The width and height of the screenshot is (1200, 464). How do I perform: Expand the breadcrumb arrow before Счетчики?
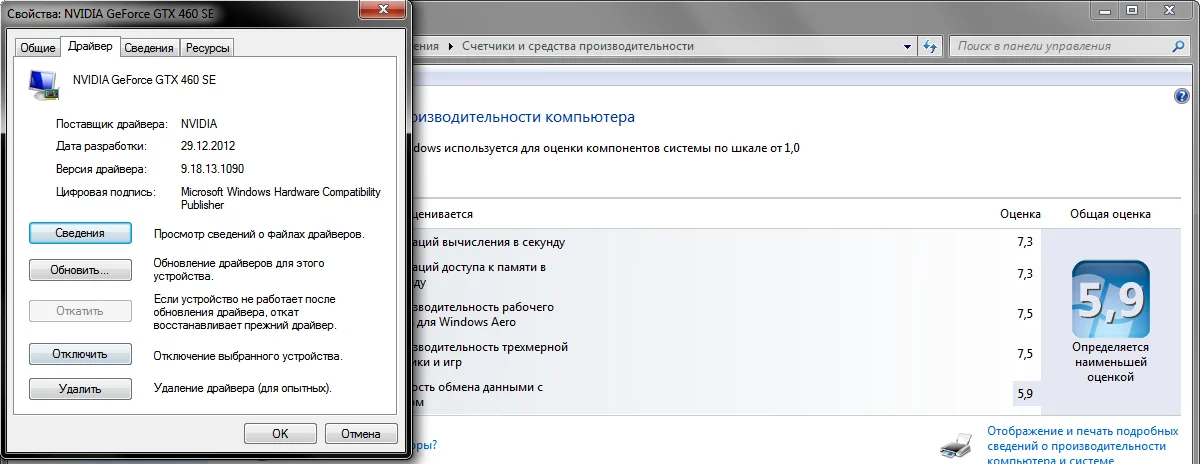tap(450, 46)
